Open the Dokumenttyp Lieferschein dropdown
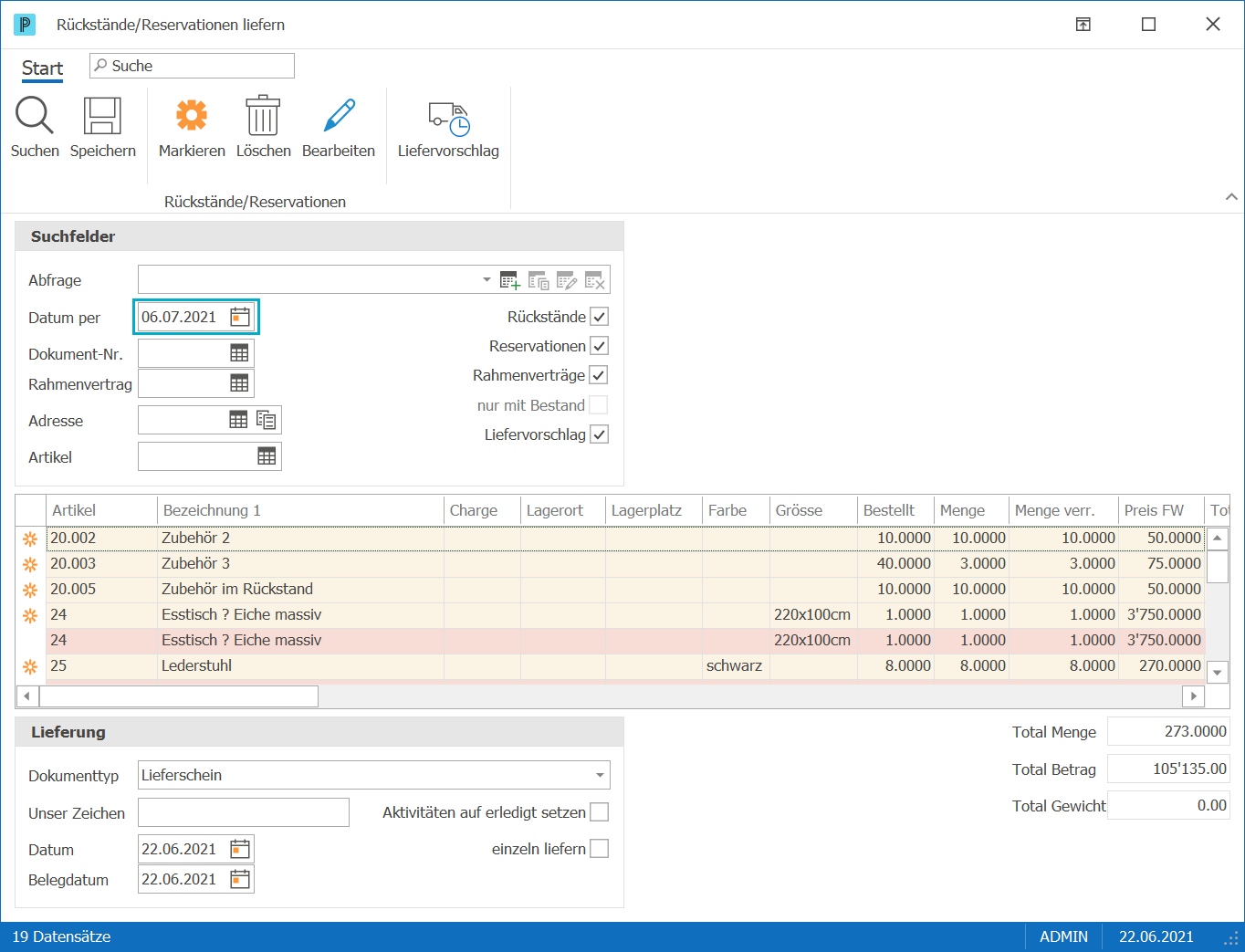The image size is (1245, 952). (x=600, y=775)
